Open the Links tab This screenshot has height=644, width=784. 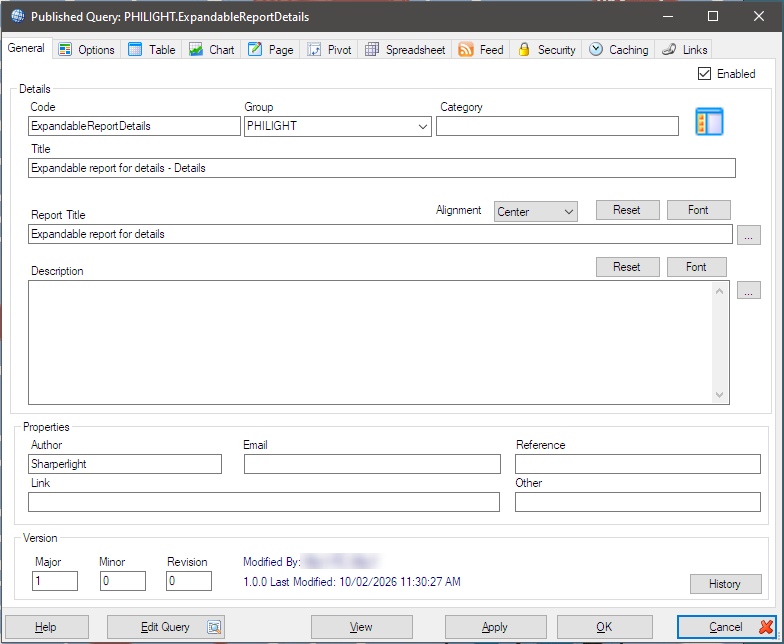[684, 50]
